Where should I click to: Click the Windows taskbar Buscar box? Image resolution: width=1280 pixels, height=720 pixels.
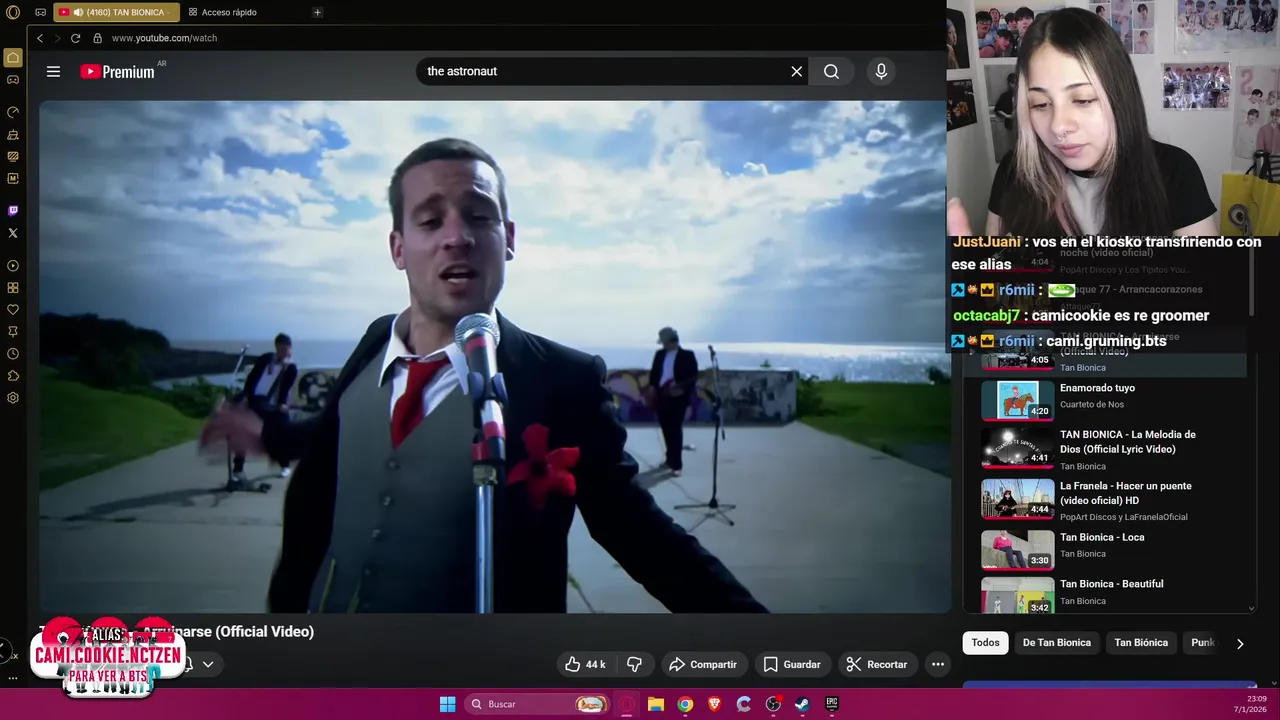[x=537, y=704]
